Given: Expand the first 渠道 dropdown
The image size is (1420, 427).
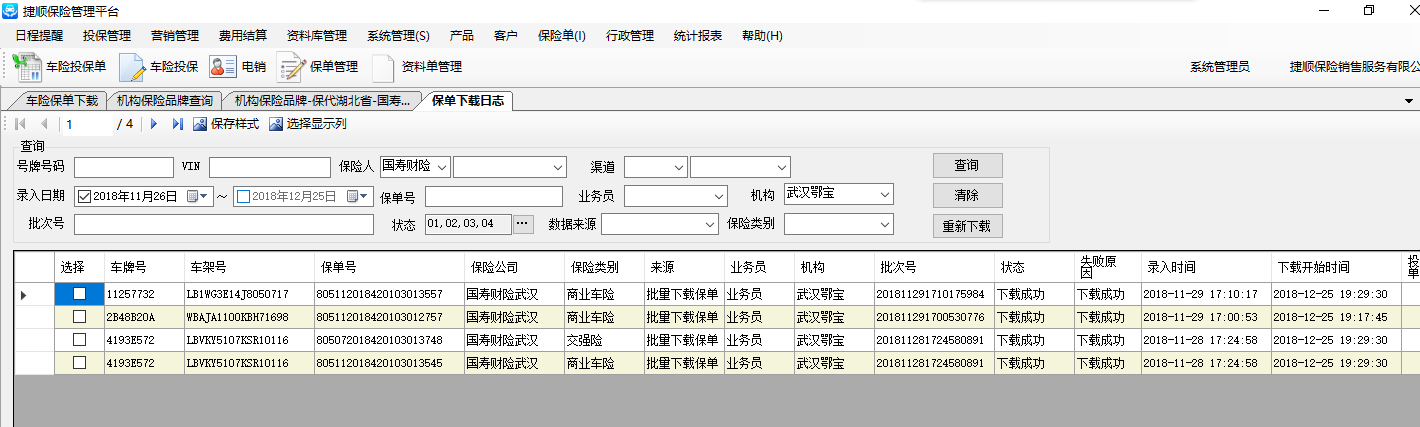Looking at the screenshot, I should (x=678, y=167).
